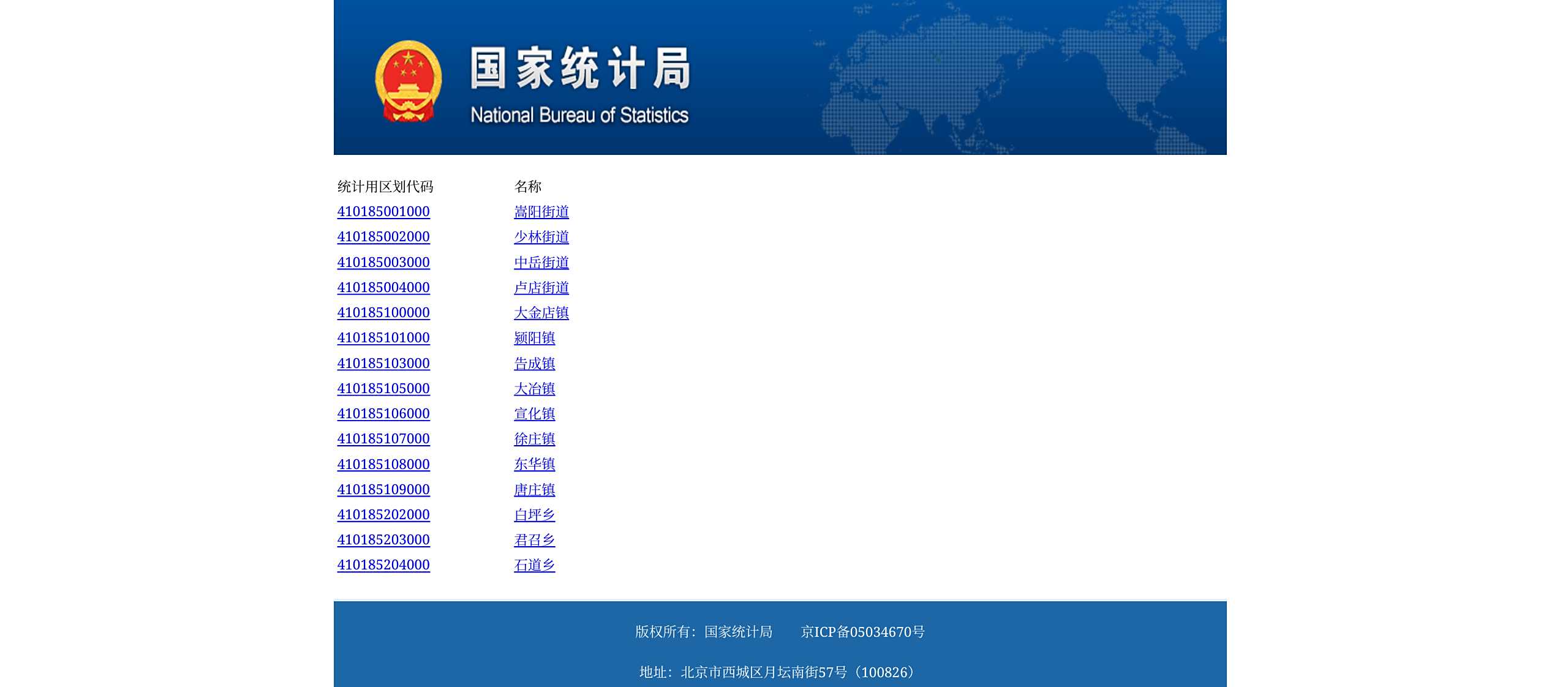Image resolution: width=1568 pixels, height=687 pixels.
Task: Select the 大金店镇 link
Action: coord(541,313)
